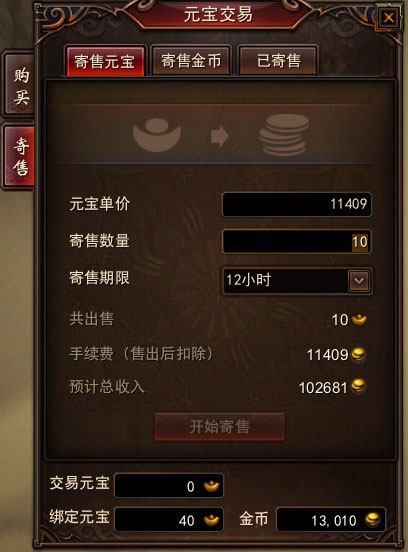The width and height of the screenshot is (408, 552).
Task: Click the 开始寄售 button
Action: pos(219,427)
